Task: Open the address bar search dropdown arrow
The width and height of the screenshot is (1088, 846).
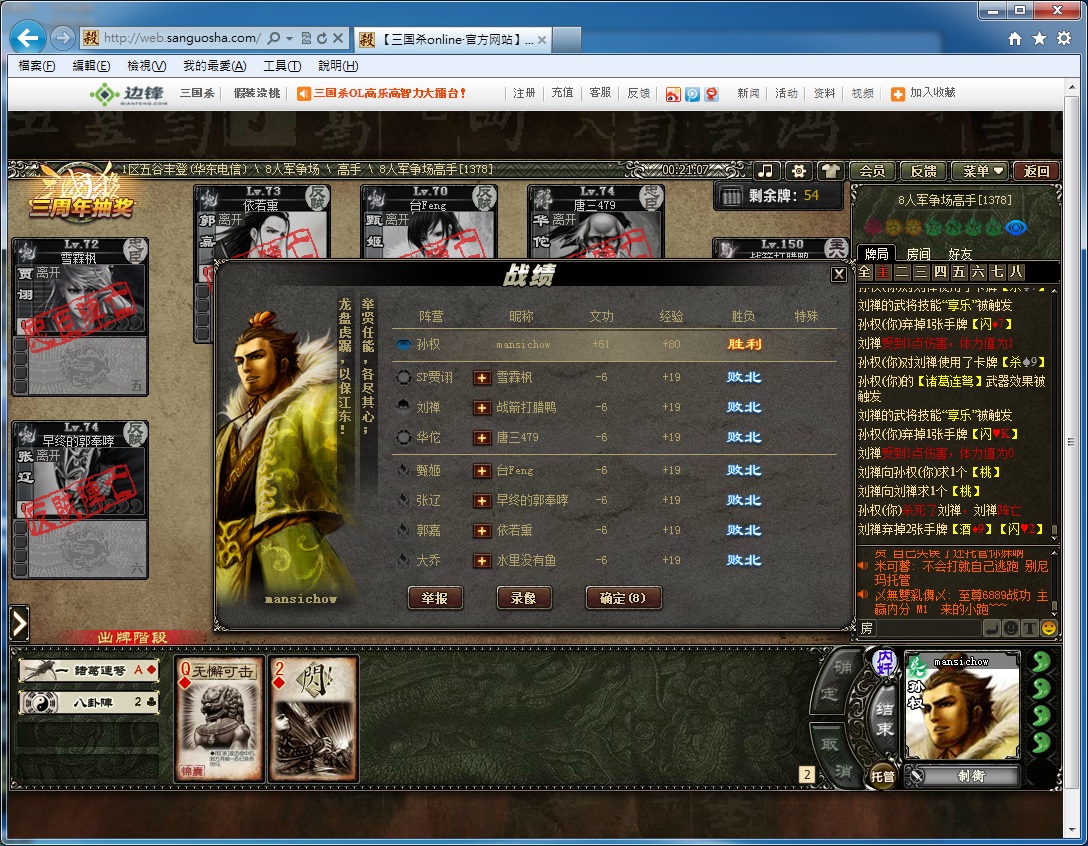Action: click(x=289, y=39)
